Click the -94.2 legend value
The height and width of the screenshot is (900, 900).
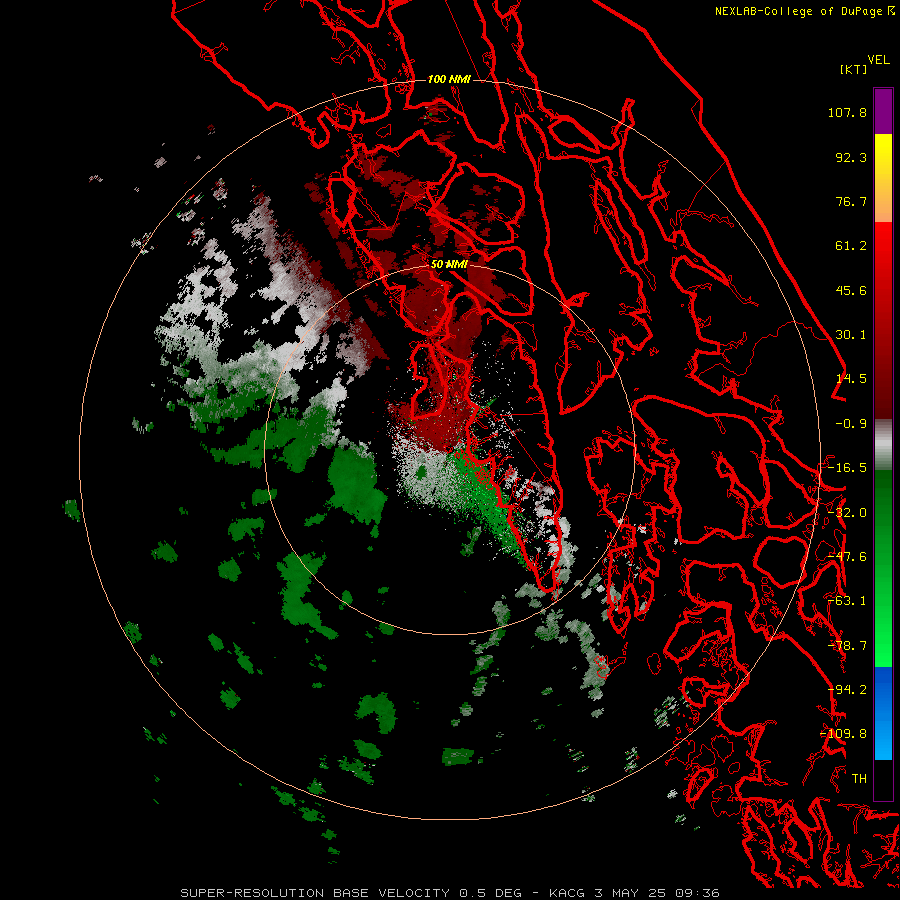[x=847, y=690]
